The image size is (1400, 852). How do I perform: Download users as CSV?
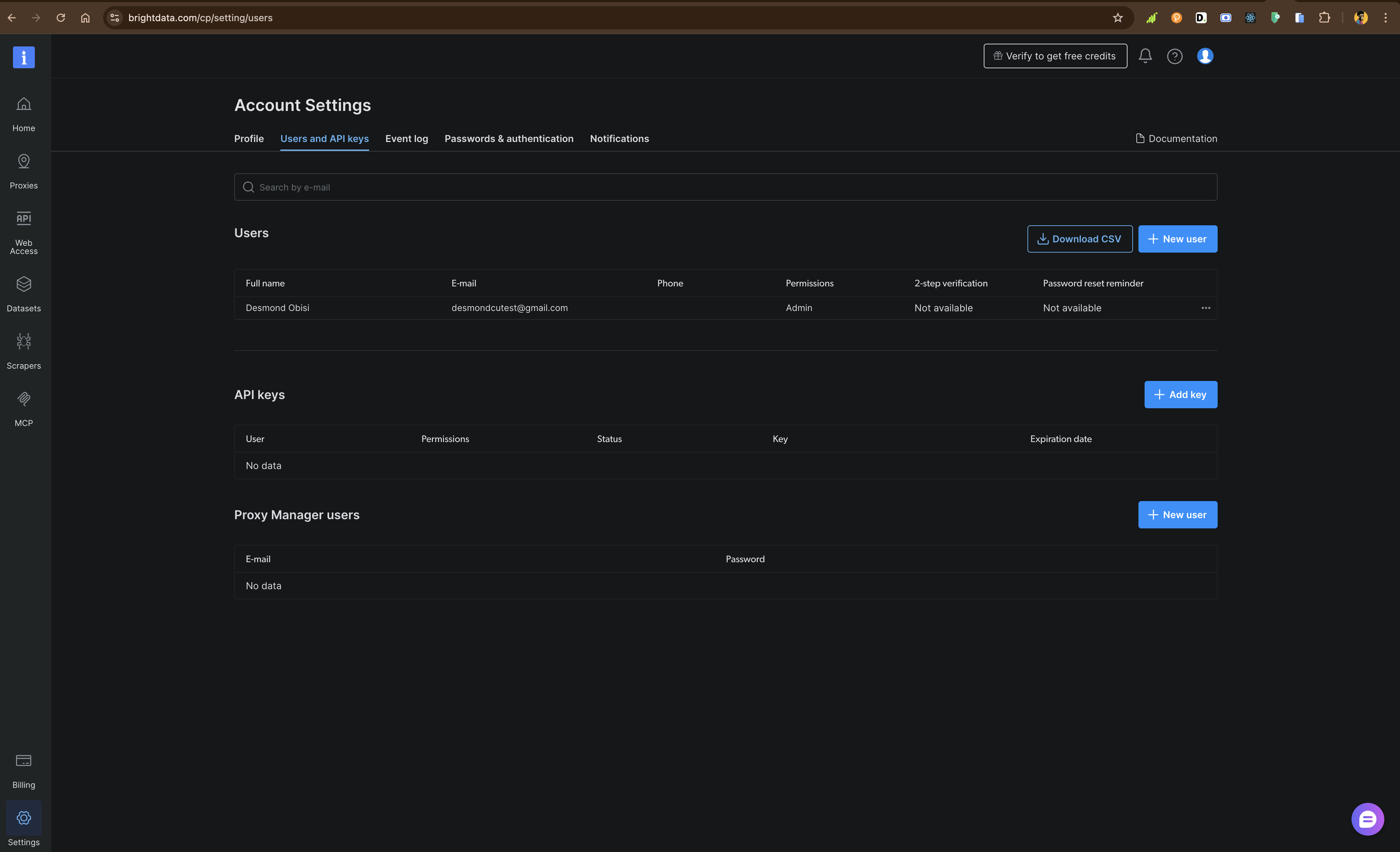pyautogui.click(x=1079, y=239)
